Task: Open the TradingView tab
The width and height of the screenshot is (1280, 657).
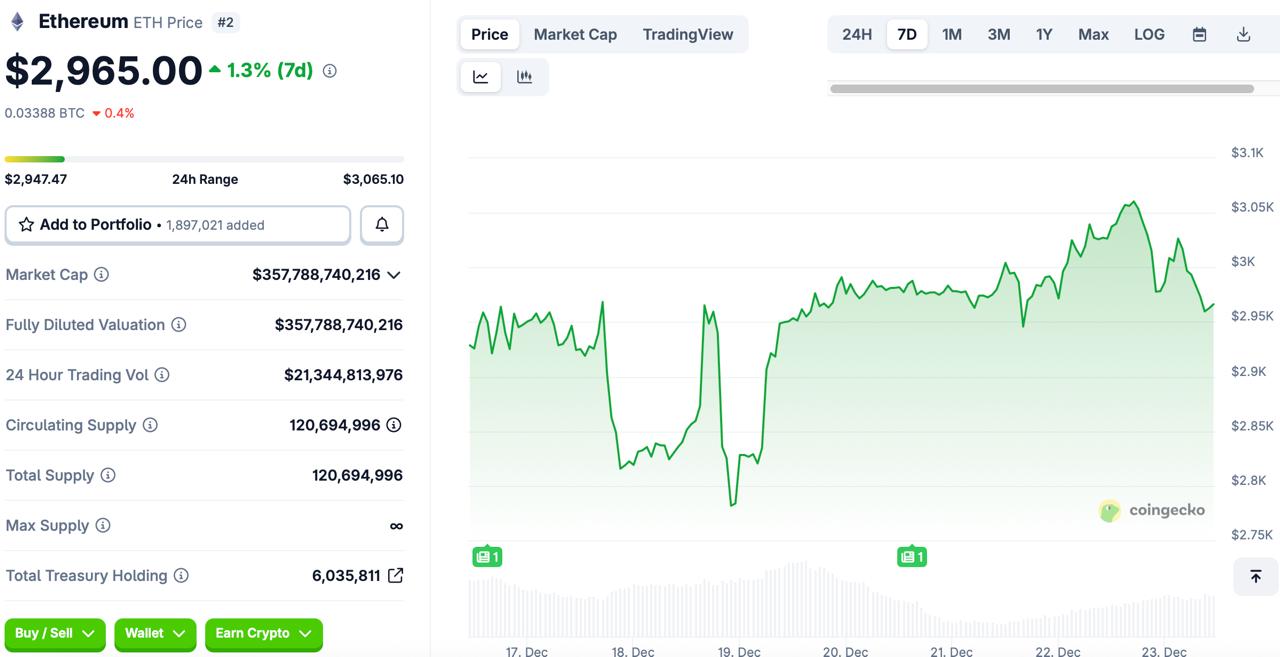Action: click(x=688, y=33)
